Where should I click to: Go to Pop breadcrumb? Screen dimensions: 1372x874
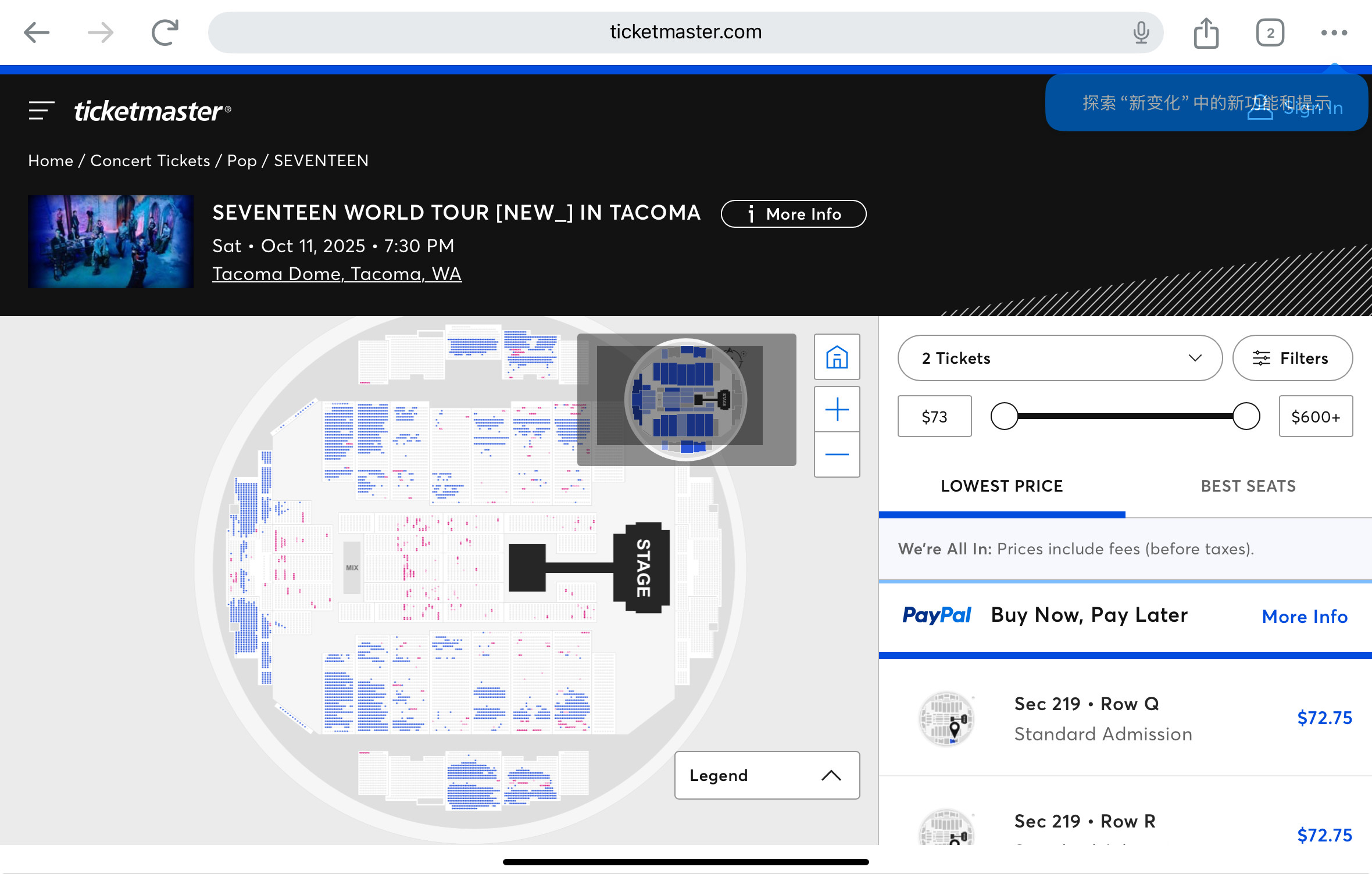pyautogui.click(x=242, y=160)
